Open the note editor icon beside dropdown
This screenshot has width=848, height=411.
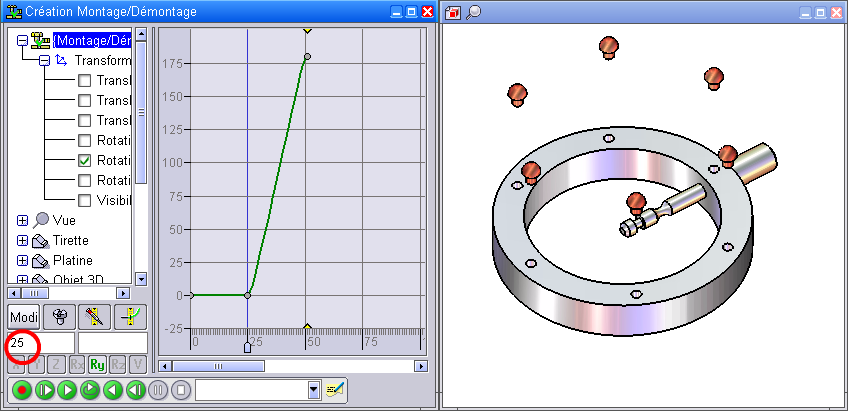pos(335,390)
